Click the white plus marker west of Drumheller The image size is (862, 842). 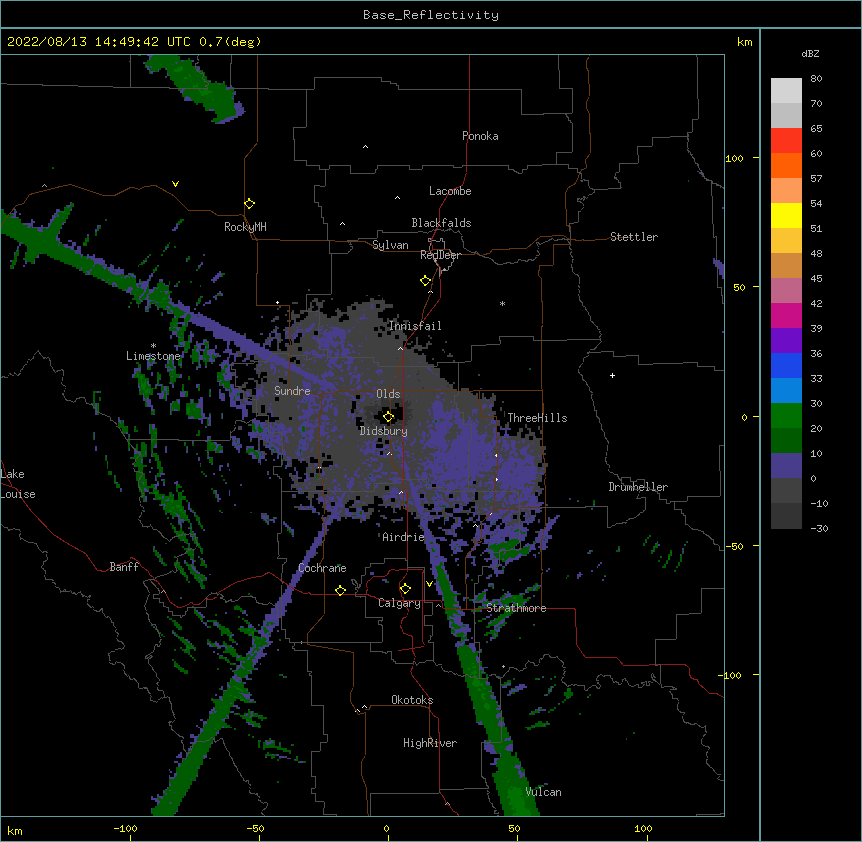pos(612,375)
